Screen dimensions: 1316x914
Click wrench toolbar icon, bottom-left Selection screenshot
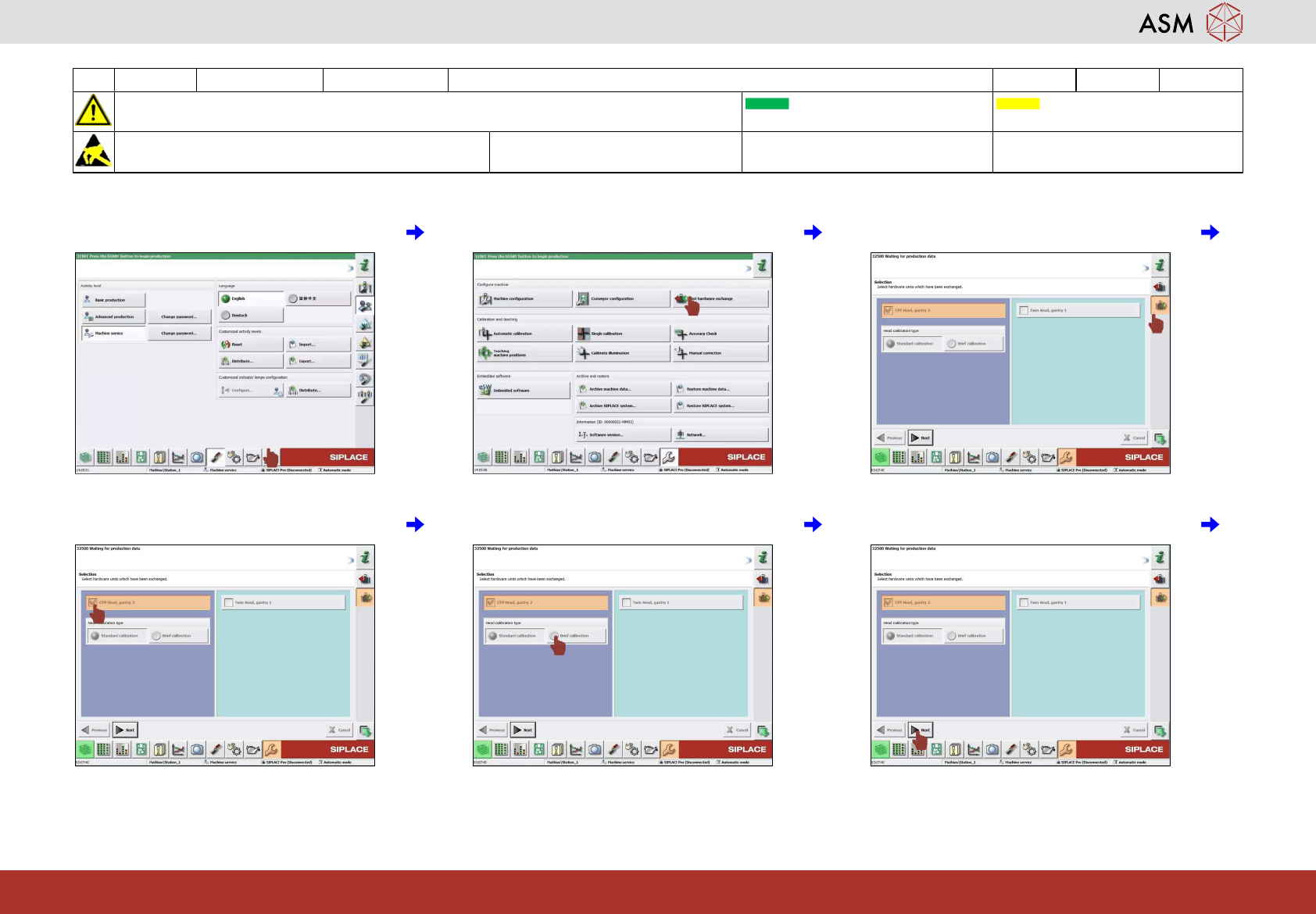(271, 749)
